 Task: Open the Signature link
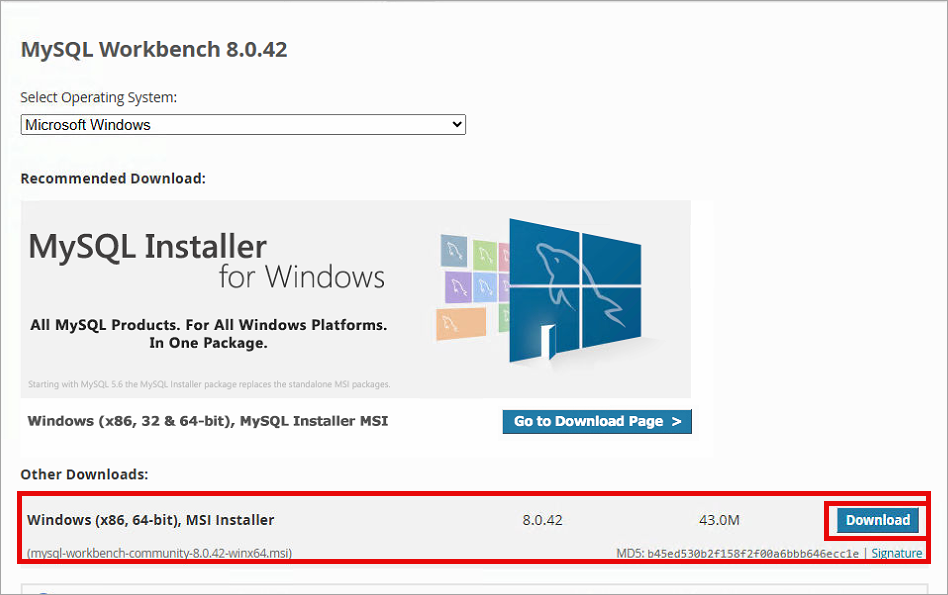point(897,553)
